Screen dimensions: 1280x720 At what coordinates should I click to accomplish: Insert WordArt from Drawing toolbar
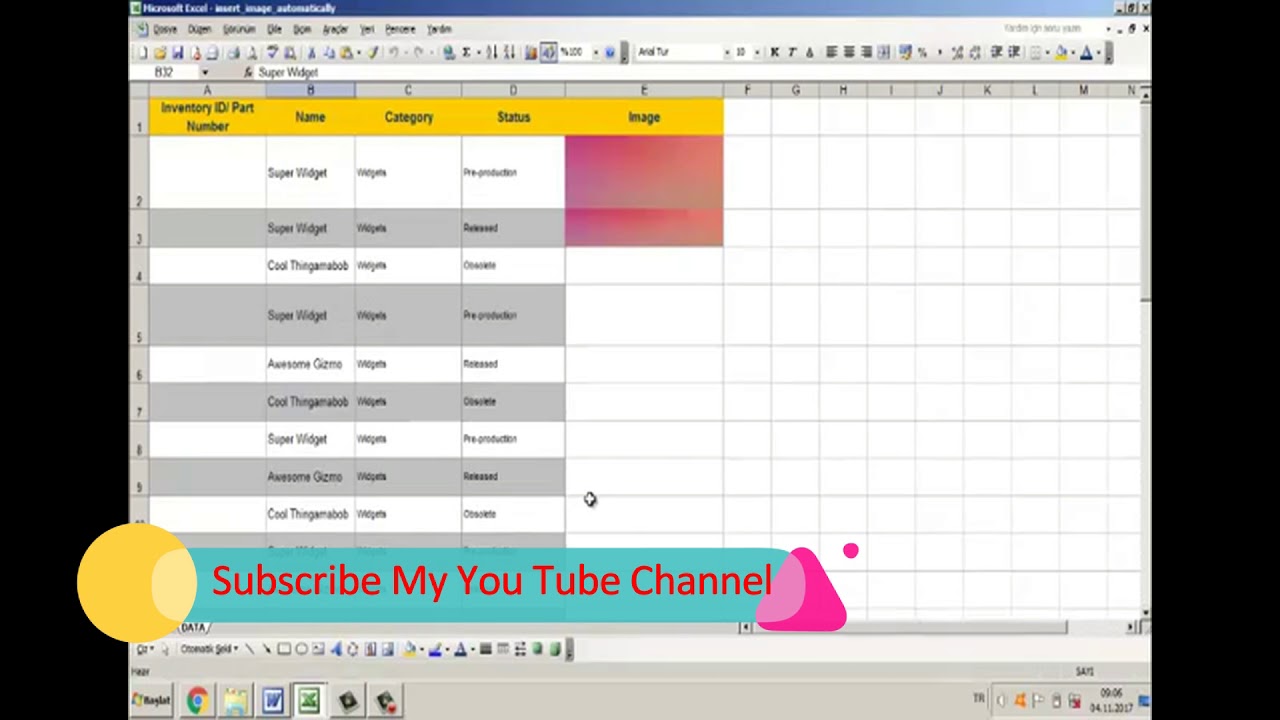click(x=336, y=649)
